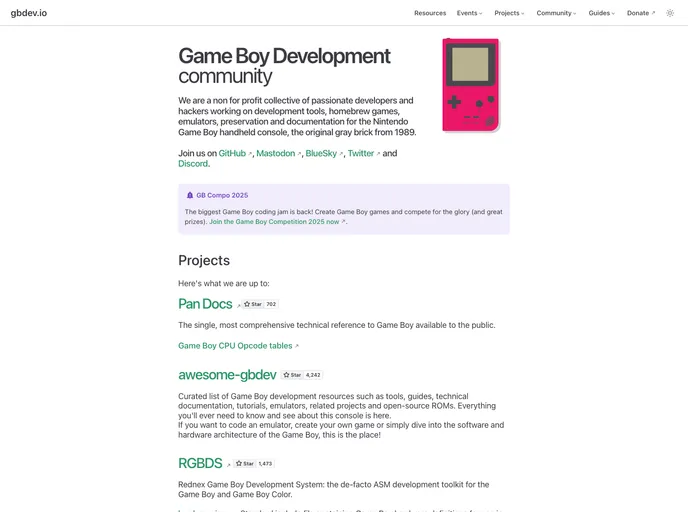View the RGBDS 1,473 star count
The width and height of the screenshot is (688, 512).
pos(265,464)
